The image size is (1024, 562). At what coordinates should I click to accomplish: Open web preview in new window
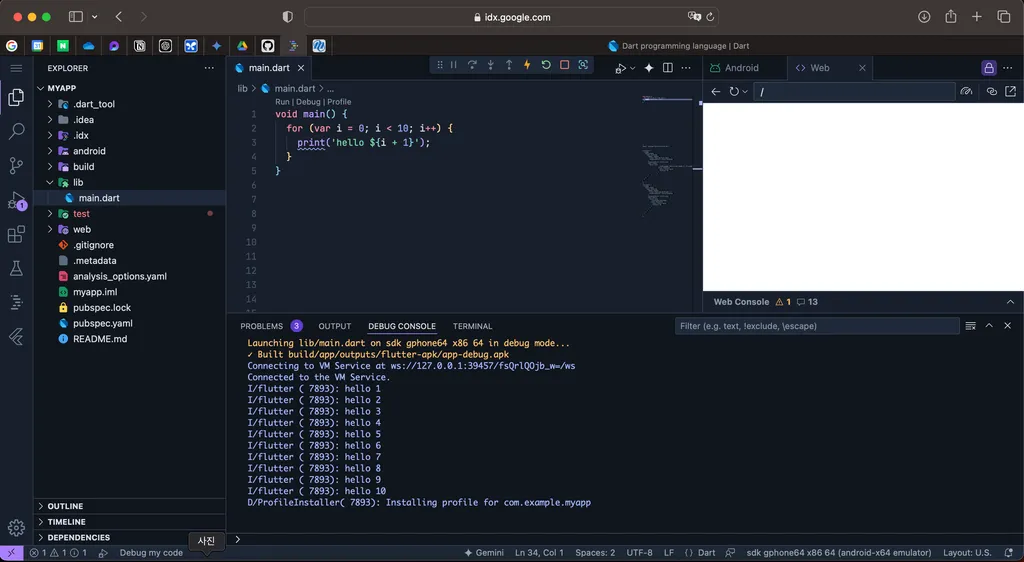(x=1010, y=91)
